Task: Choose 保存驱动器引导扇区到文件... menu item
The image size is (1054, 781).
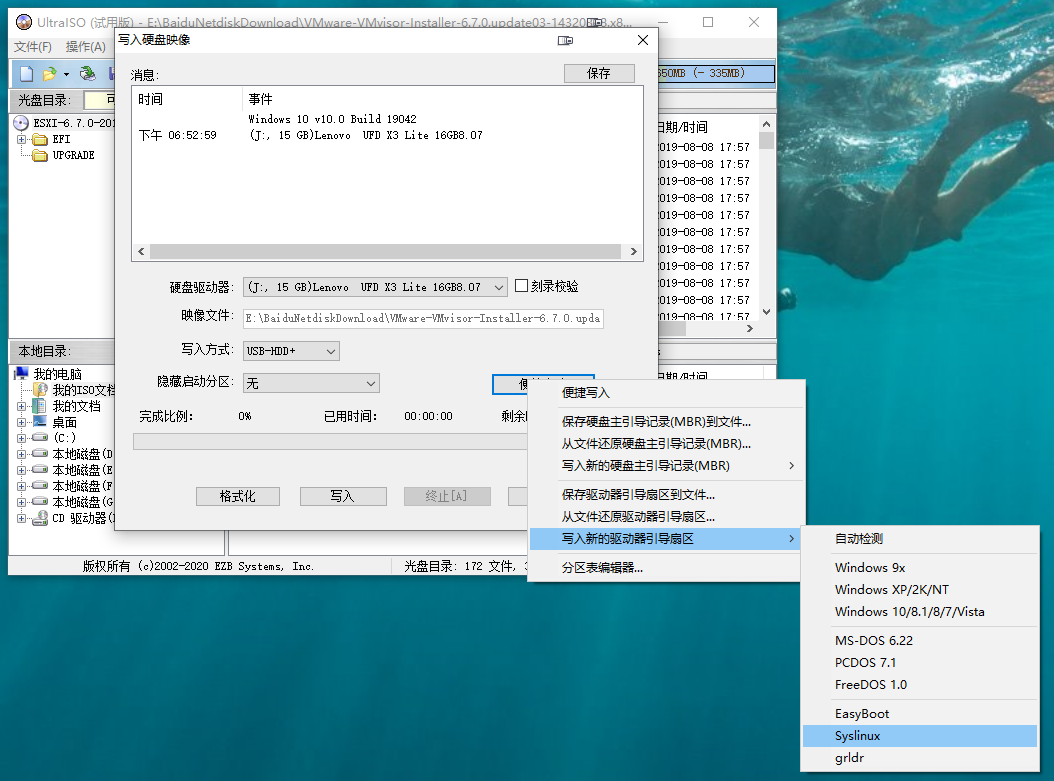Action: tap(666, 495)
